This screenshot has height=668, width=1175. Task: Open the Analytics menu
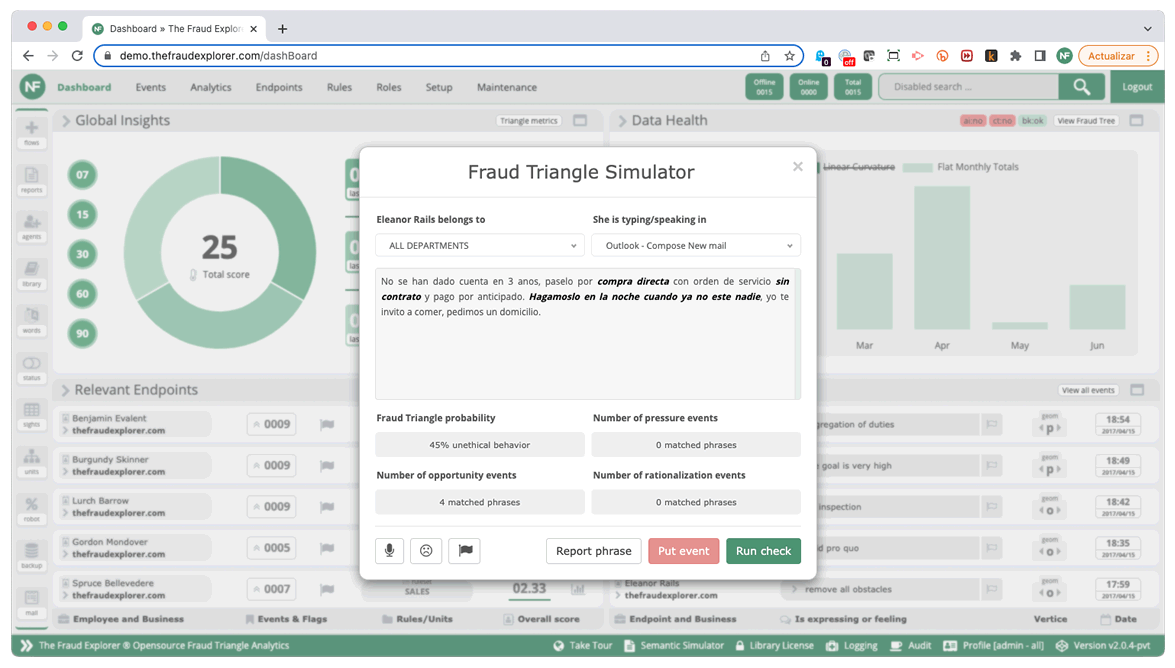tap(211, 87)
